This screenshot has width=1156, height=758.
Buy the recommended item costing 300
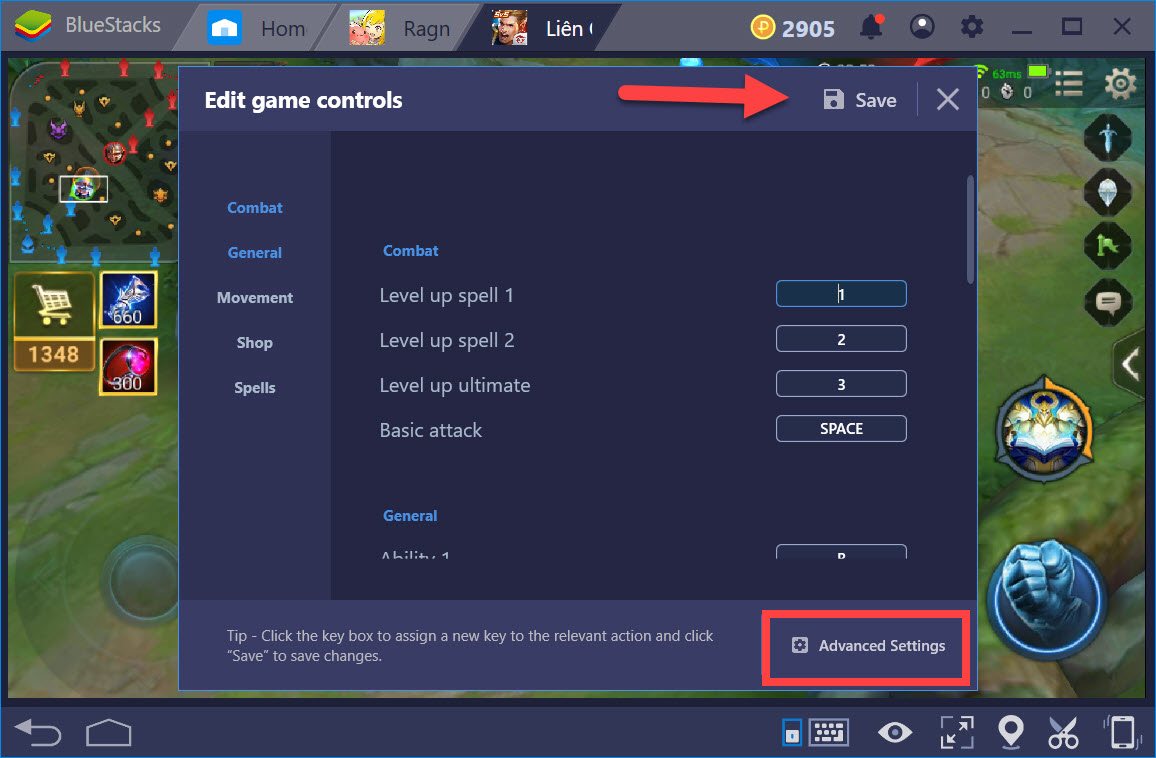128,366
